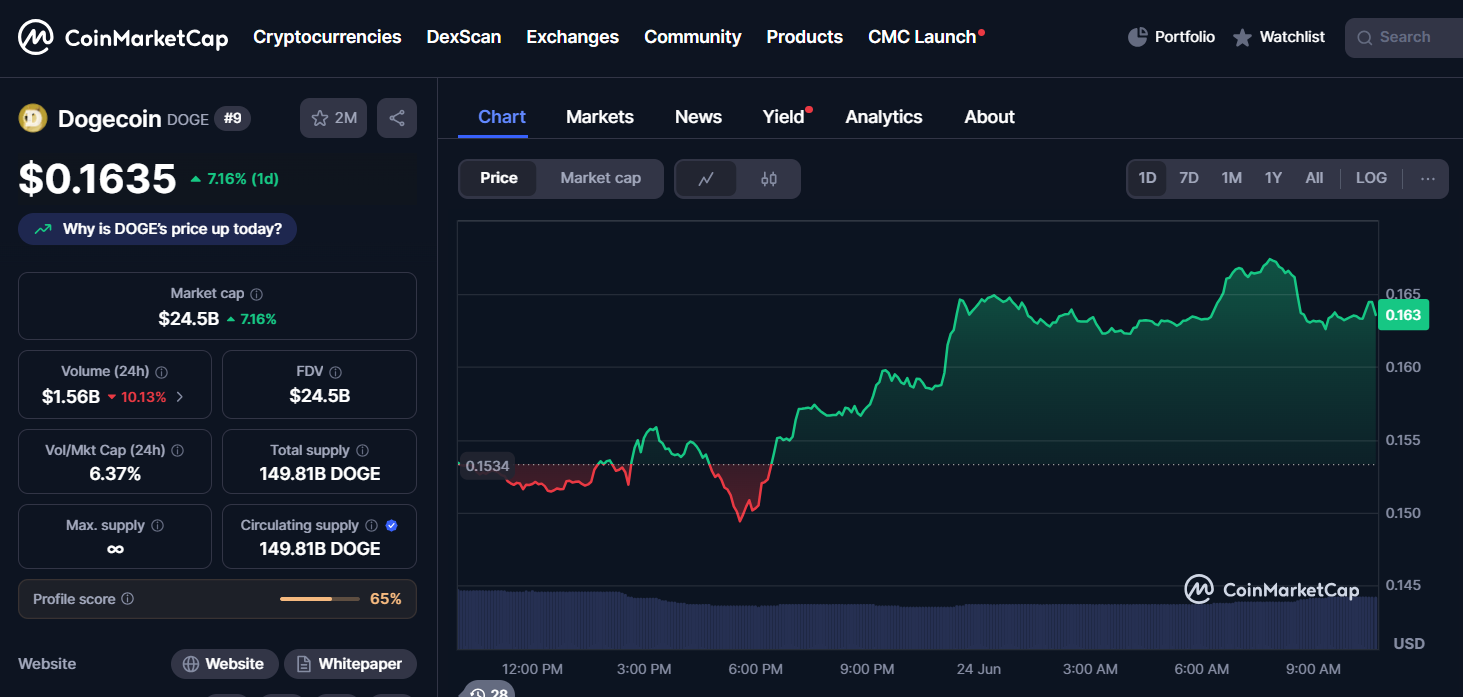
Task: Select 1Y time range
Action: tap(1273, 178)
